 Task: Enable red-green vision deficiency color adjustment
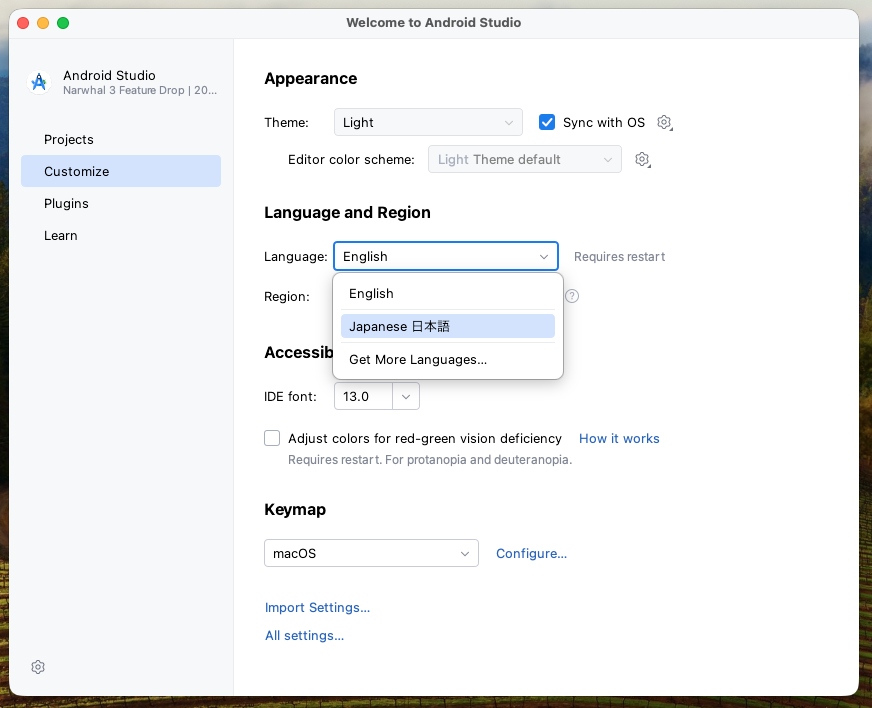272,438
